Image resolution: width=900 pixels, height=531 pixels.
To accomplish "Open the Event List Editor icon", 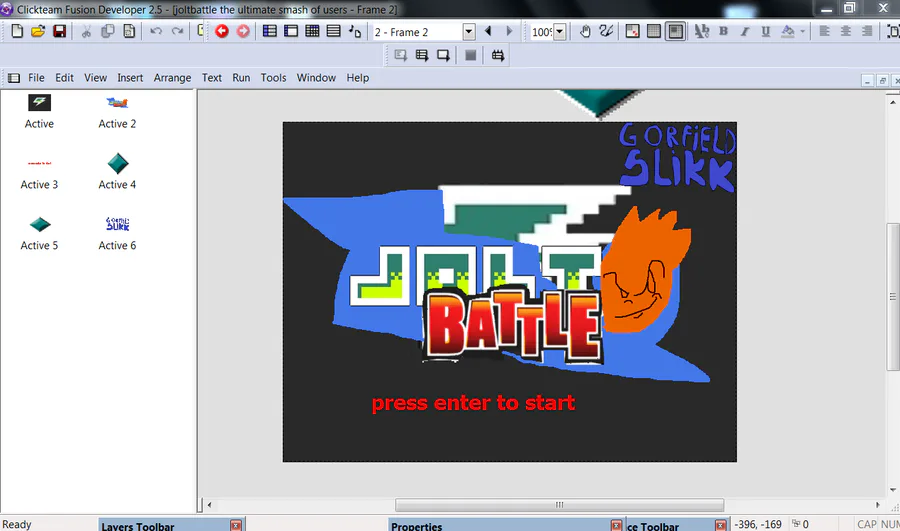I will pos(333,31).
